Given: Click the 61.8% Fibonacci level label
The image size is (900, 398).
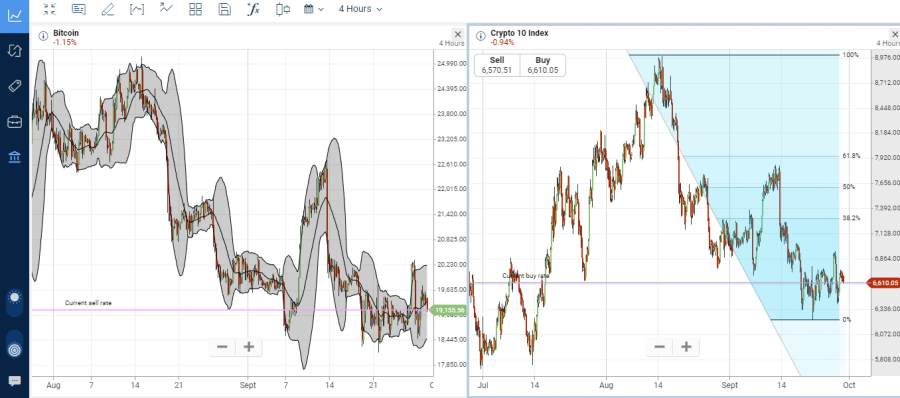Looking at the screenshot, I should [851, 156].
